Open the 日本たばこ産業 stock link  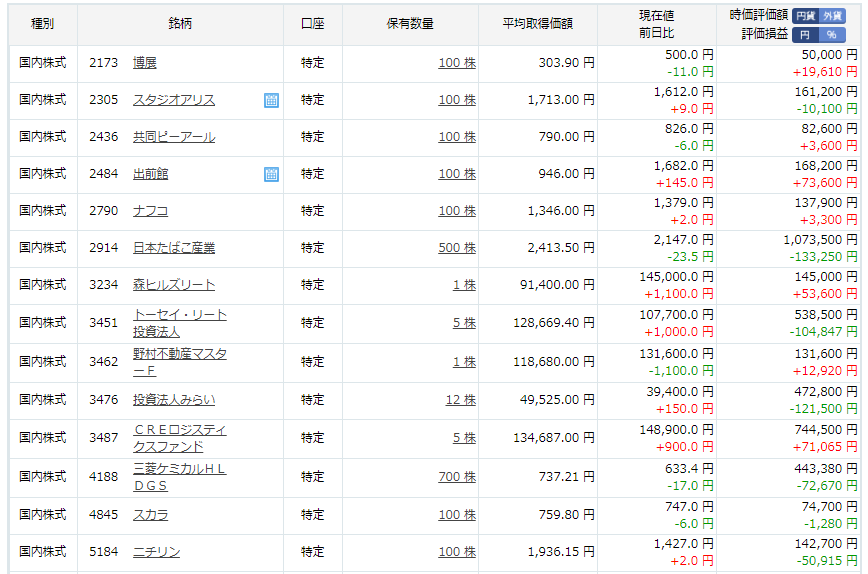click(x=174, y=248)
